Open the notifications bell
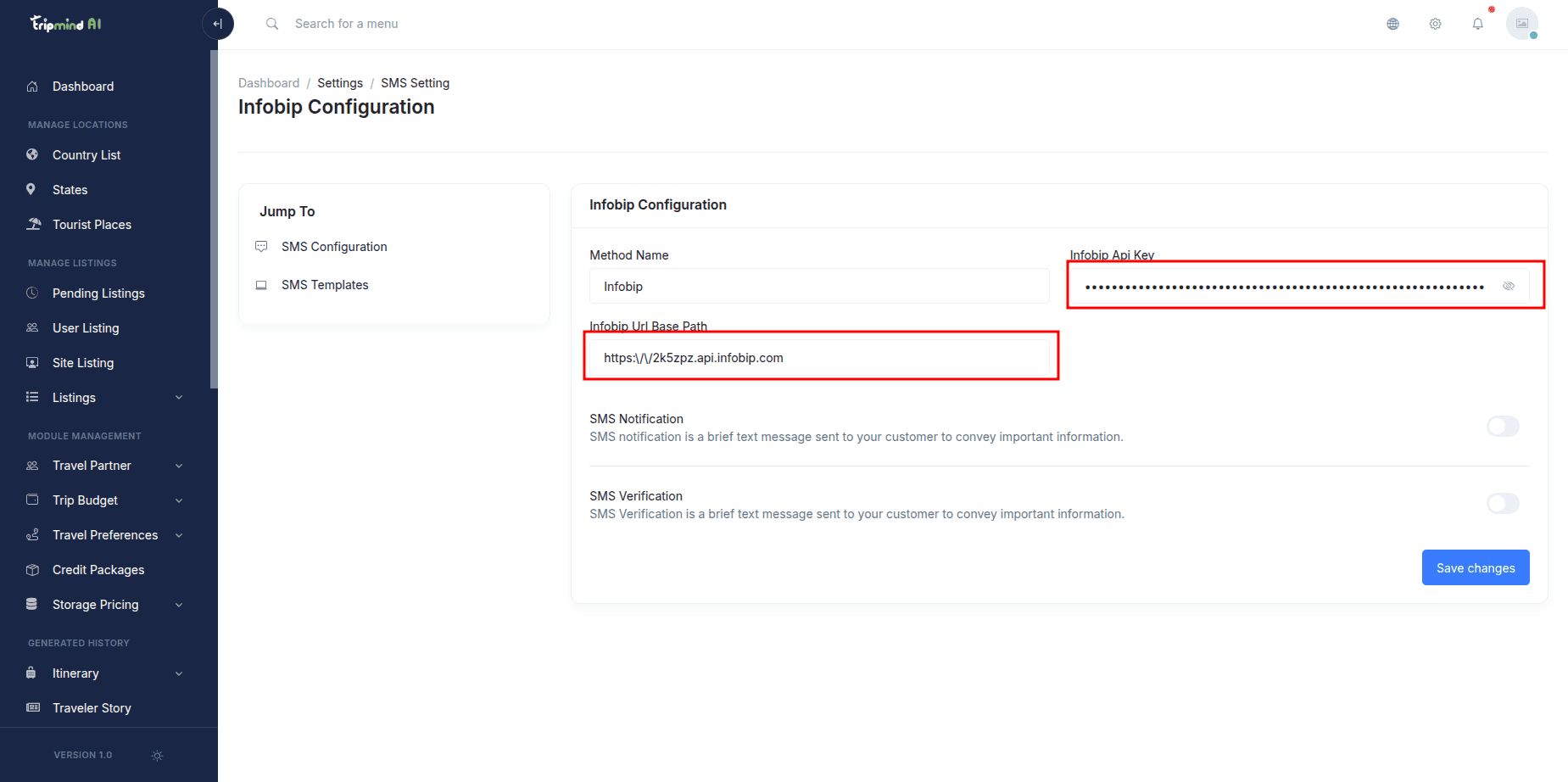The height and width of the screenshot is (782, 1568). (1477, 24)
